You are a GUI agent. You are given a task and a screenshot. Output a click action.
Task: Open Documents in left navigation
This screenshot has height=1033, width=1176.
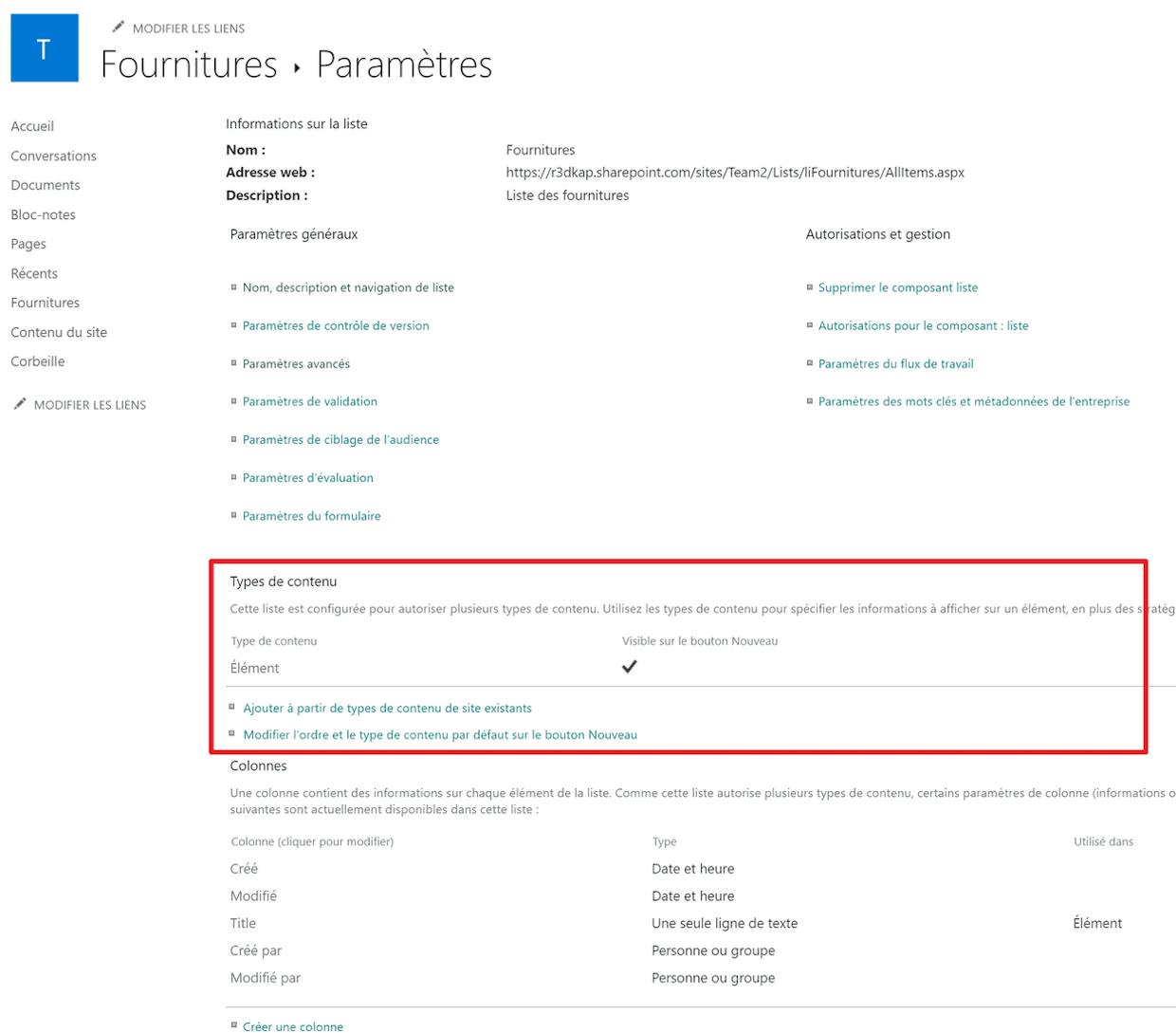(x=46, y=185)
